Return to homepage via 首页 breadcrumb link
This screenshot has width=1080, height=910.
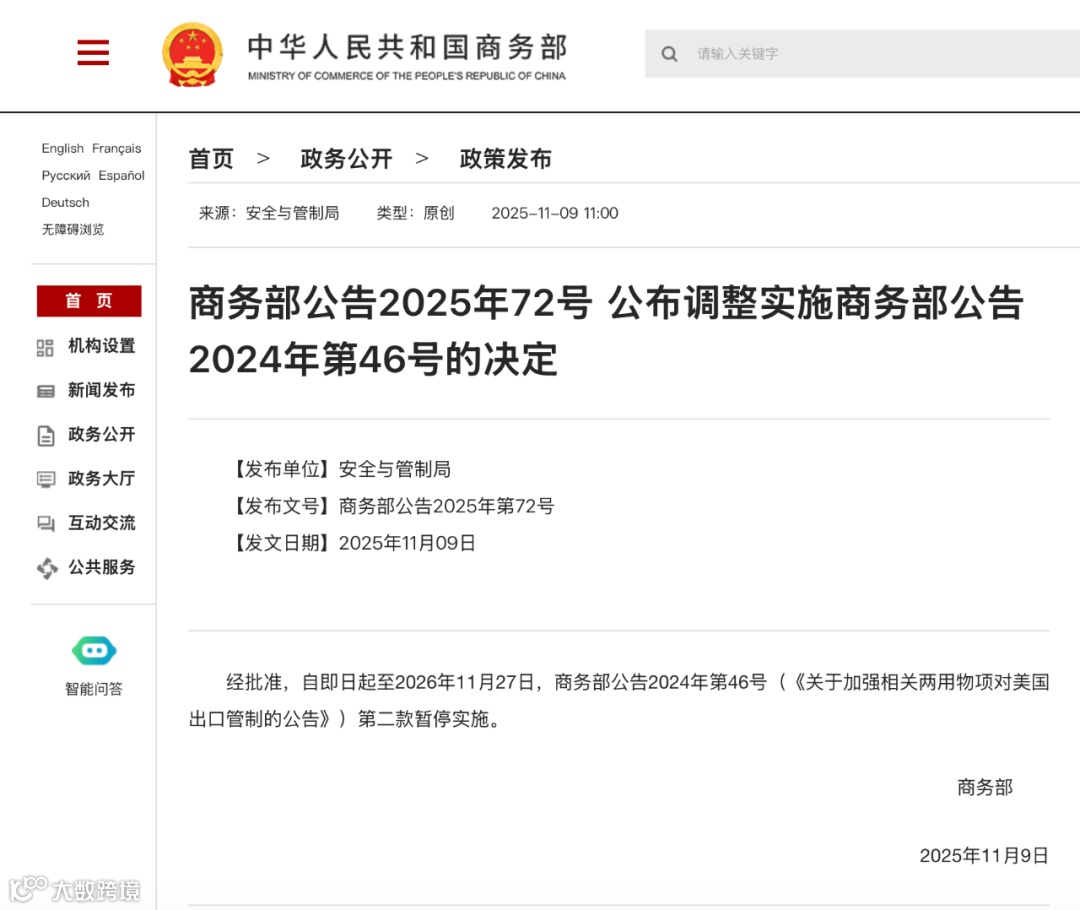(x=210, y=158)
